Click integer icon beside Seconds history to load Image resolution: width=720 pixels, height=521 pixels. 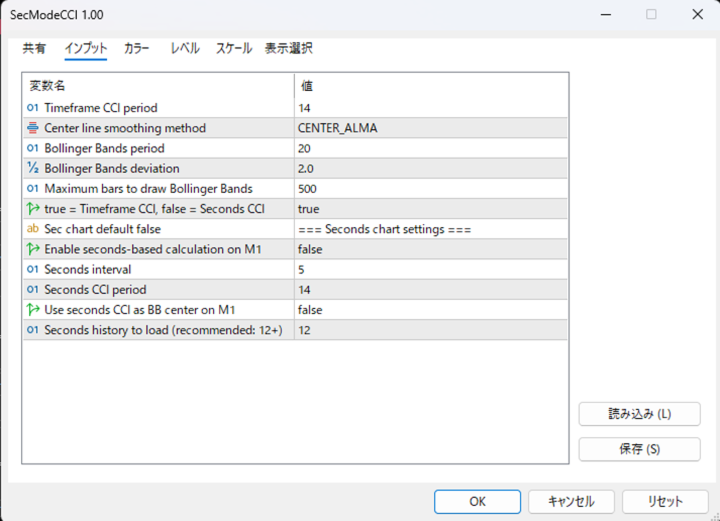(33, 330)
